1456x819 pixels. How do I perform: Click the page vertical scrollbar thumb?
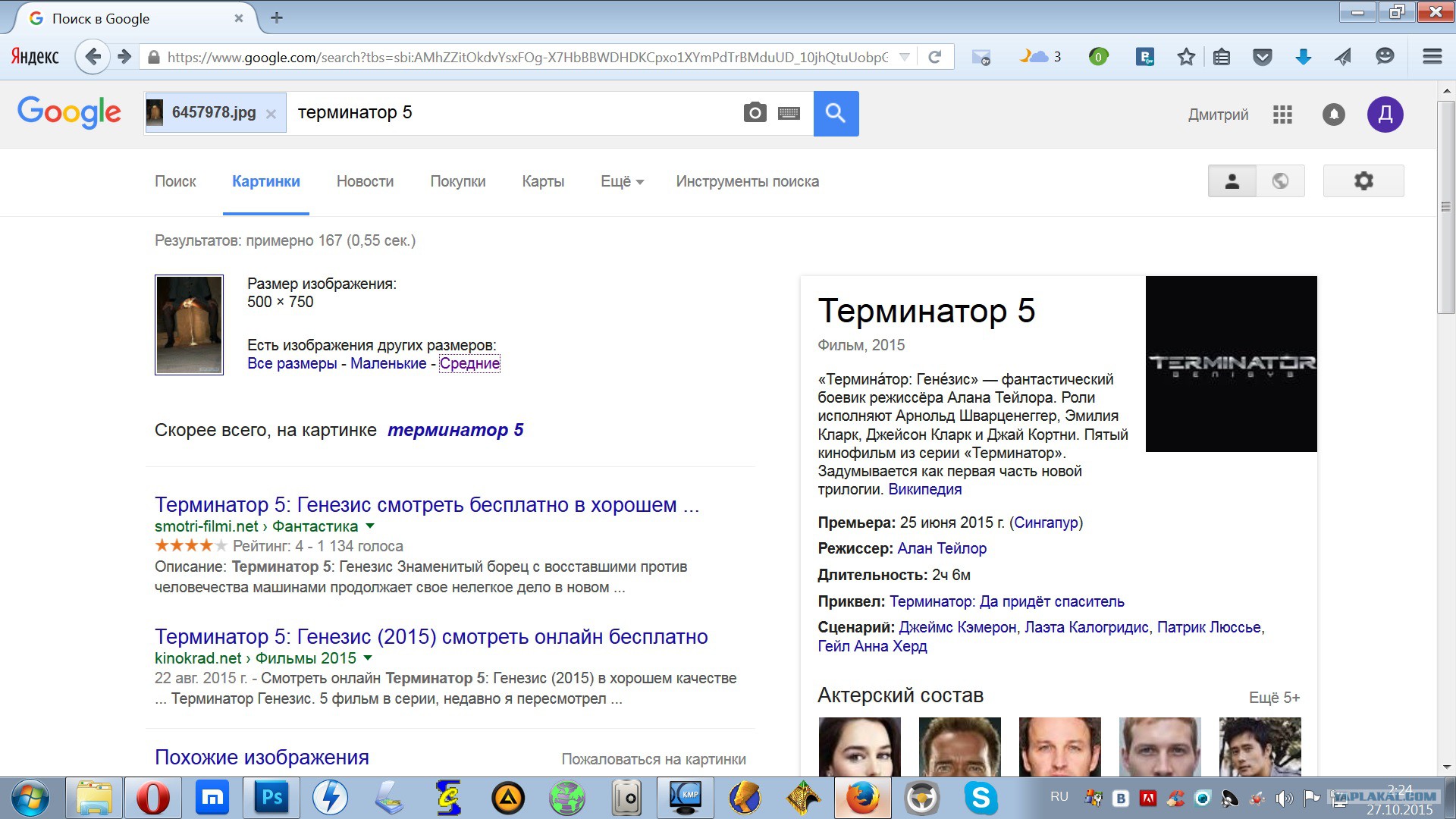click(x=1446, y=206)
